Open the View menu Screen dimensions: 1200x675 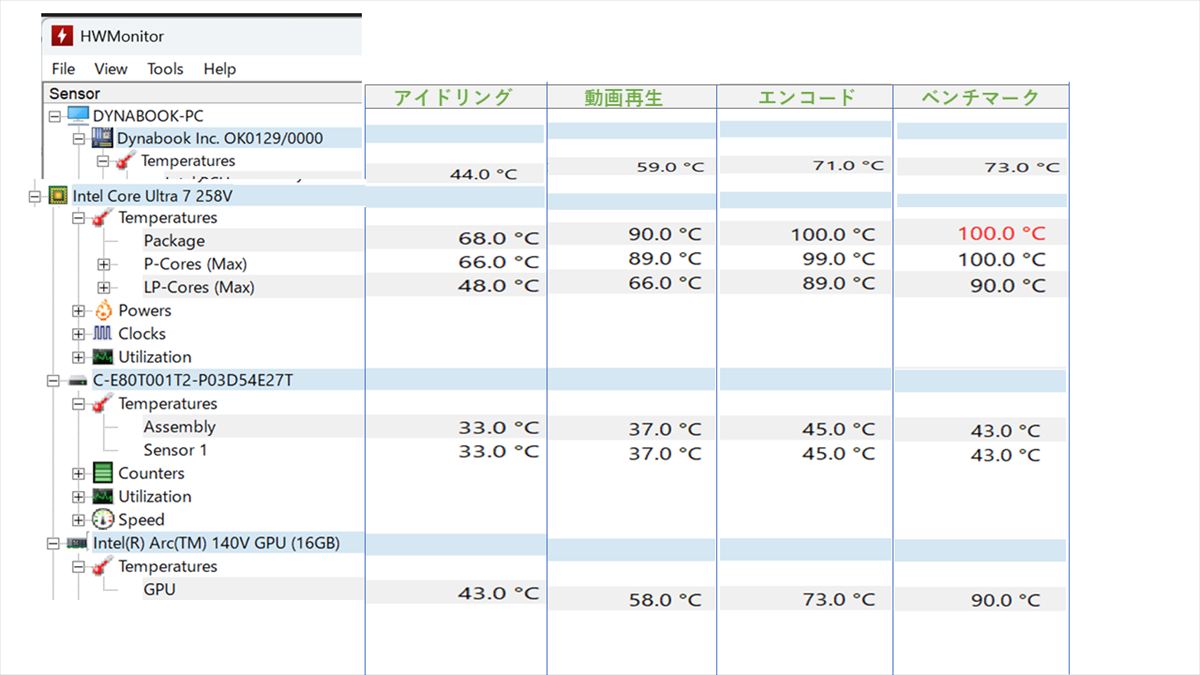[111, 69]
